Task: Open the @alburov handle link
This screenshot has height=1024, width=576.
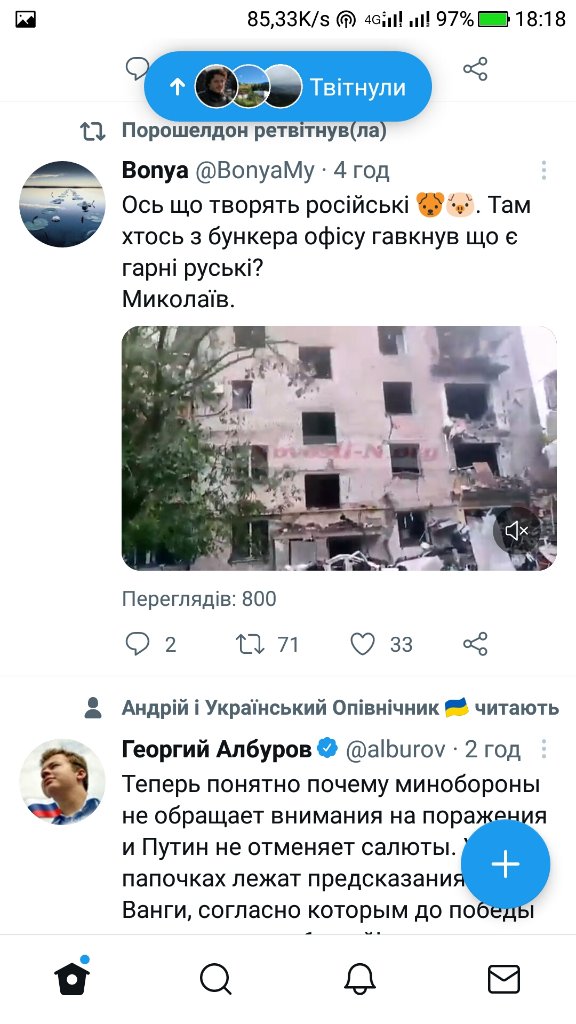Action: click(x=395, y=749)
